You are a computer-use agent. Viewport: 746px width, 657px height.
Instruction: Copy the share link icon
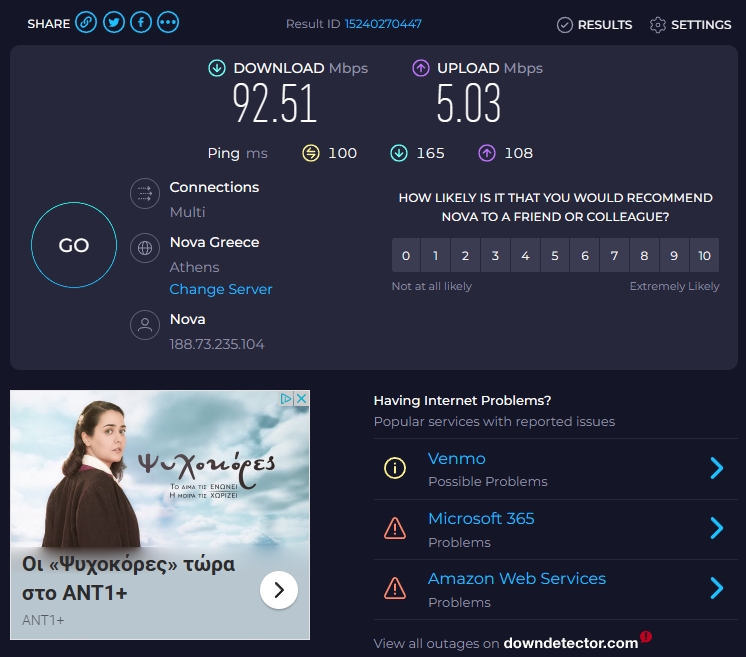pyautogui.click(x=86, y=23)
